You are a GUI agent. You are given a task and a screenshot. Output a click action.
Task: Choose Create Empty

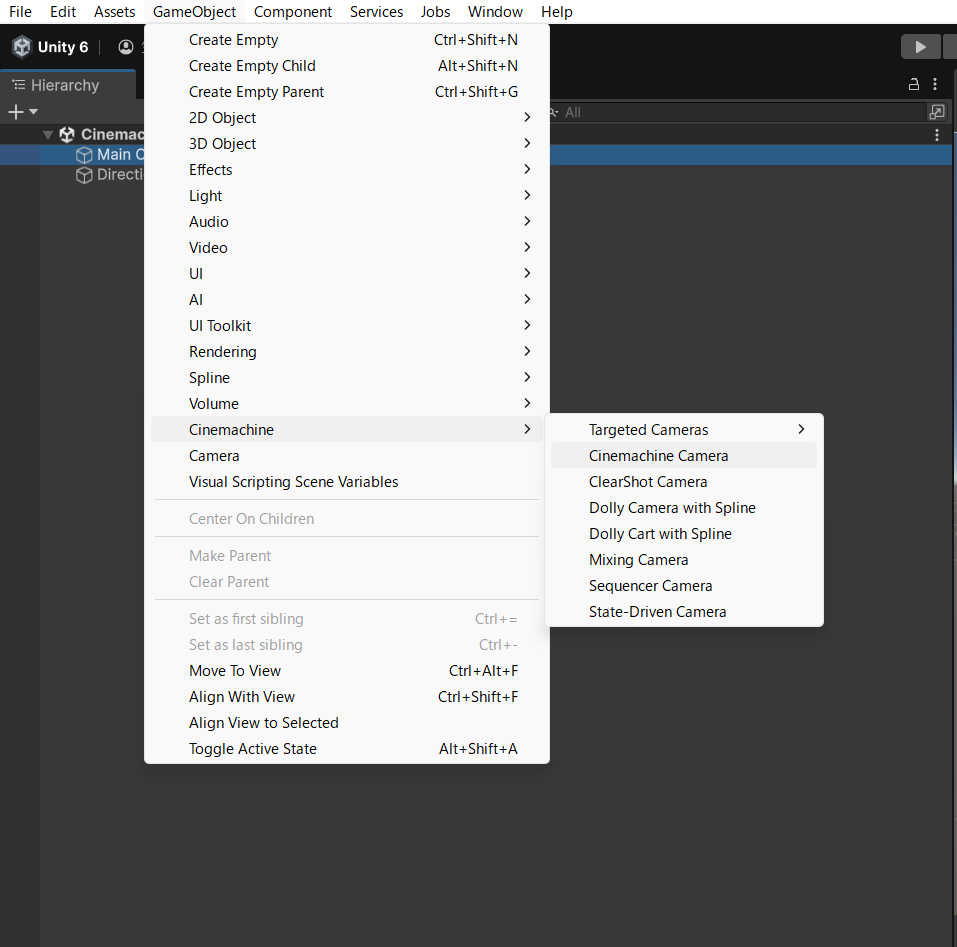[347, 40]
